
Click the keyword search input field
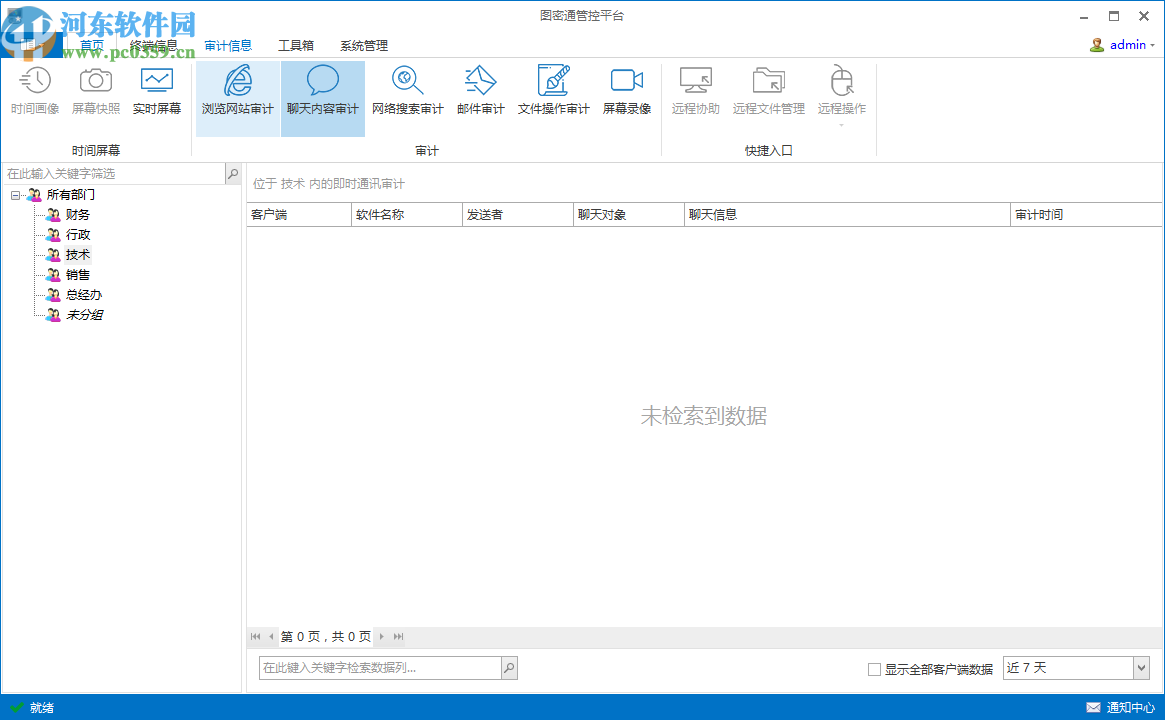(380, 667)
